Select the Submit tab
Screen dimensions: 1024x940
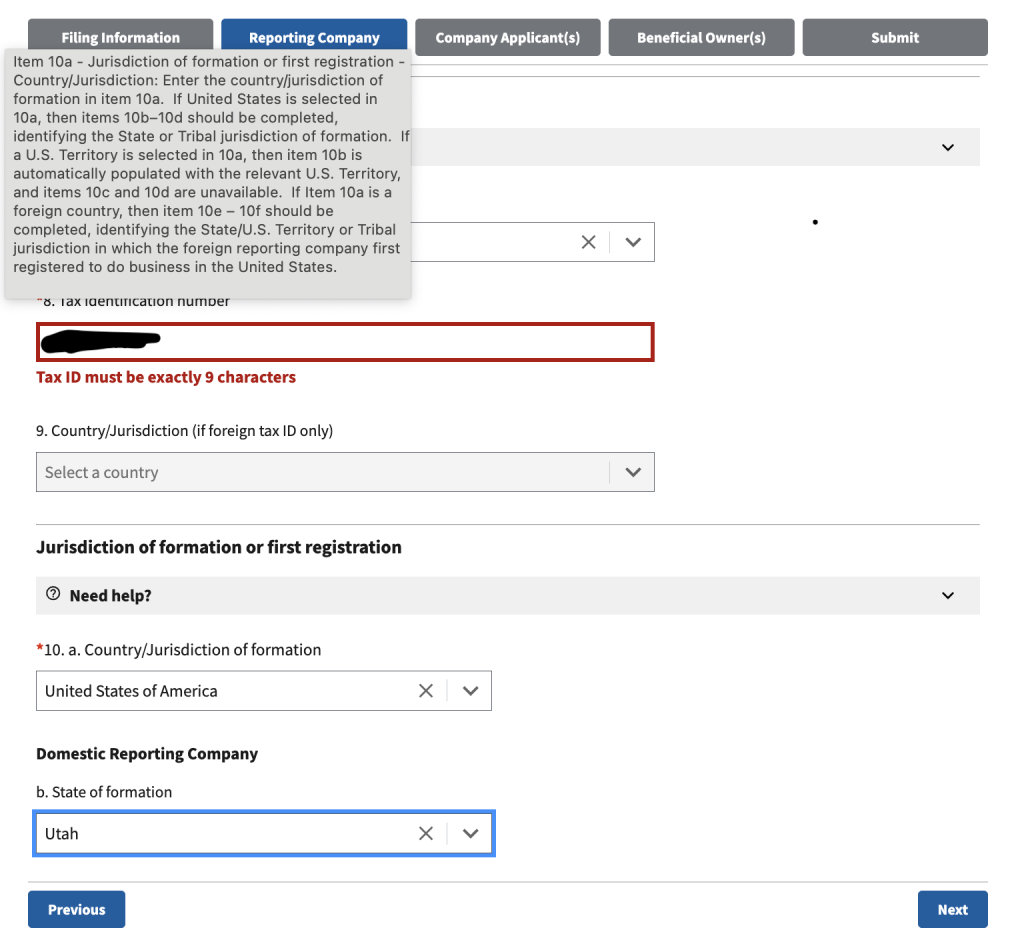894,38
